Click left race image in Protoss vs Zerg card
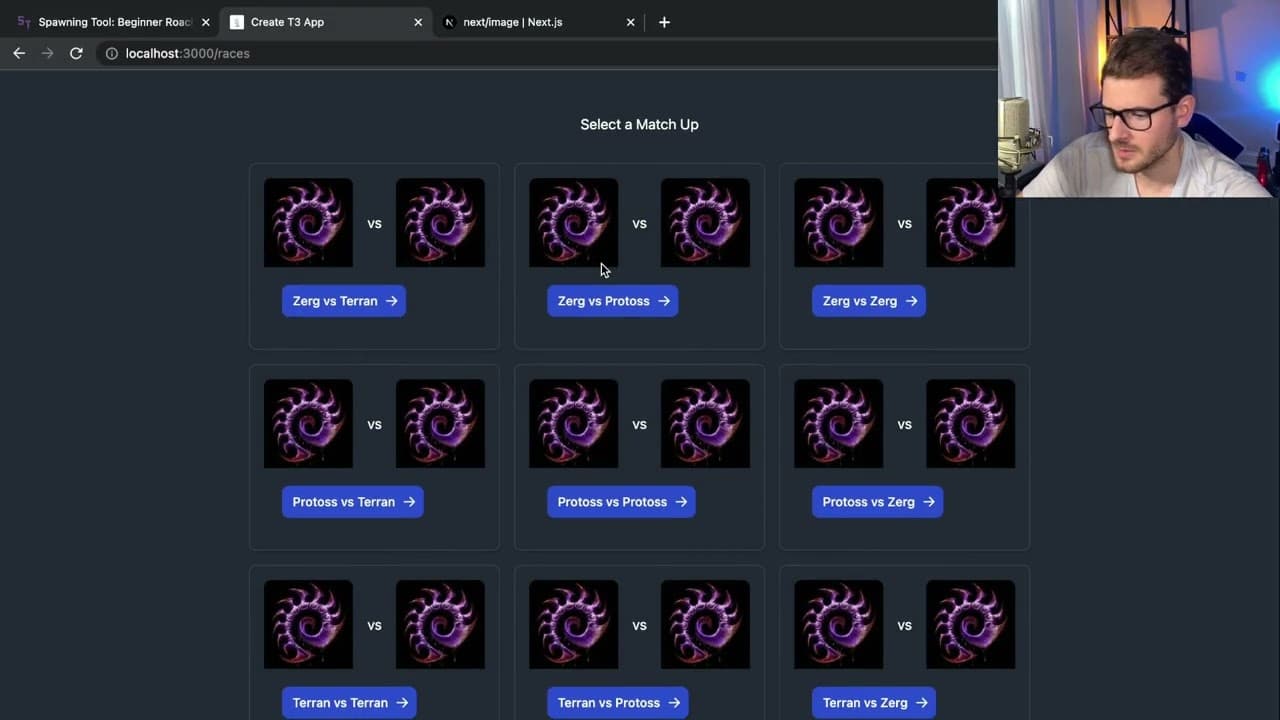The image size is (1280, 720). 838,424
